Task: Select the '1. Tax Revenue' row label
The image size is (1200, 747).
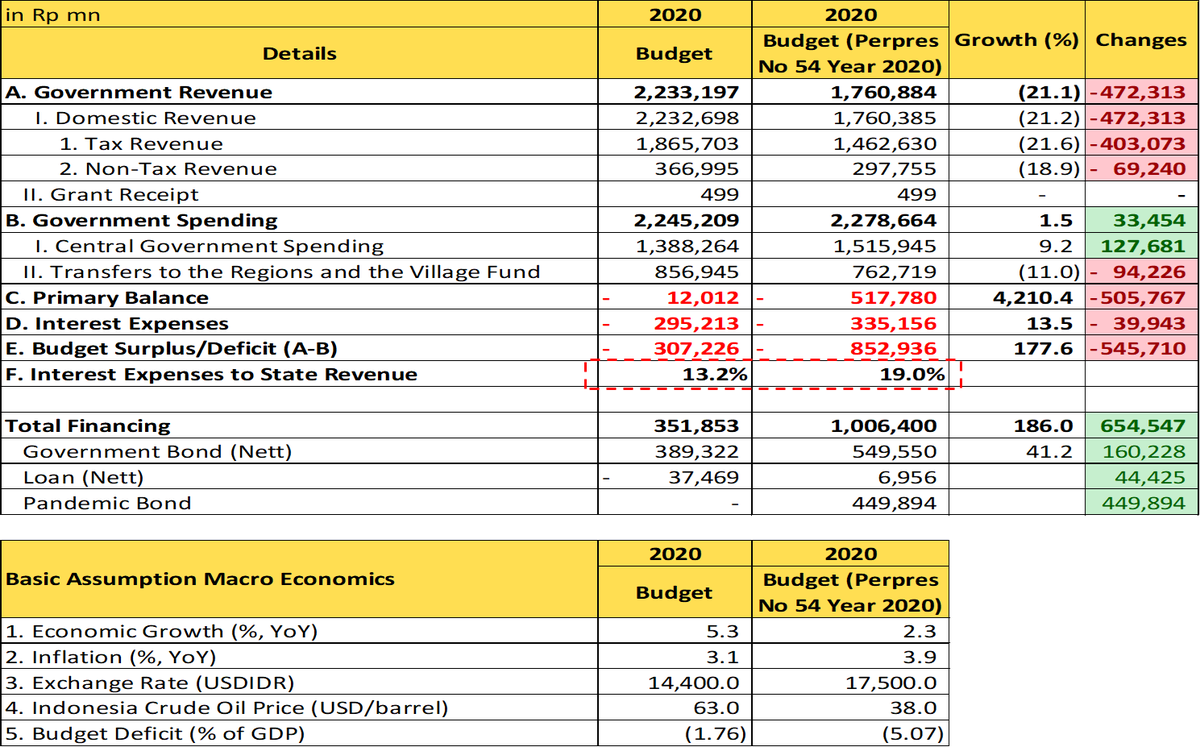Action: click(x=140, y=143)
